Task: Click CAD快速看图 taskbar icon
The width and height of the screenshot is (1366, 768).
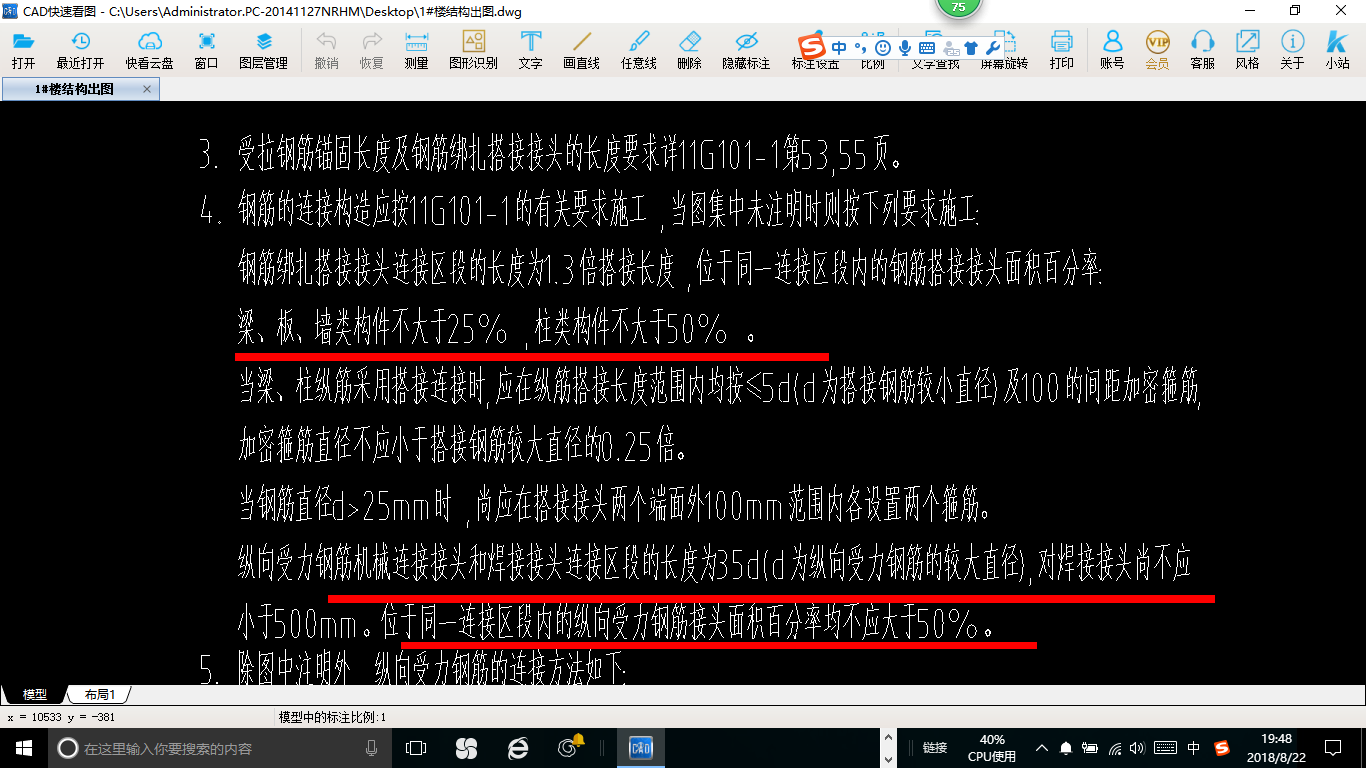Action: 640,748
